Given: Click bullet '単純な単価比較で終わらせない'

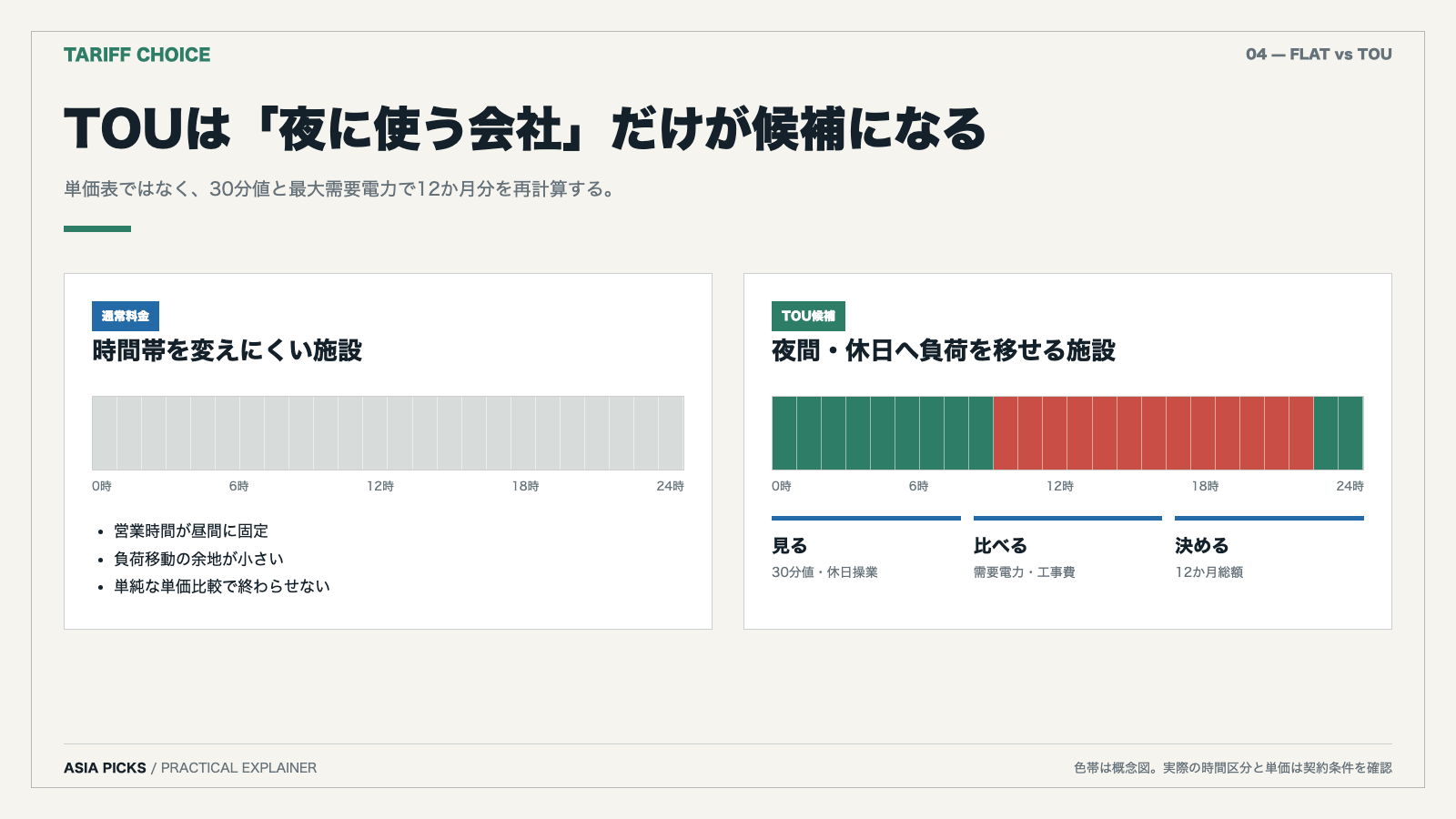Looking at the screenshot, I should pos(222,586).
